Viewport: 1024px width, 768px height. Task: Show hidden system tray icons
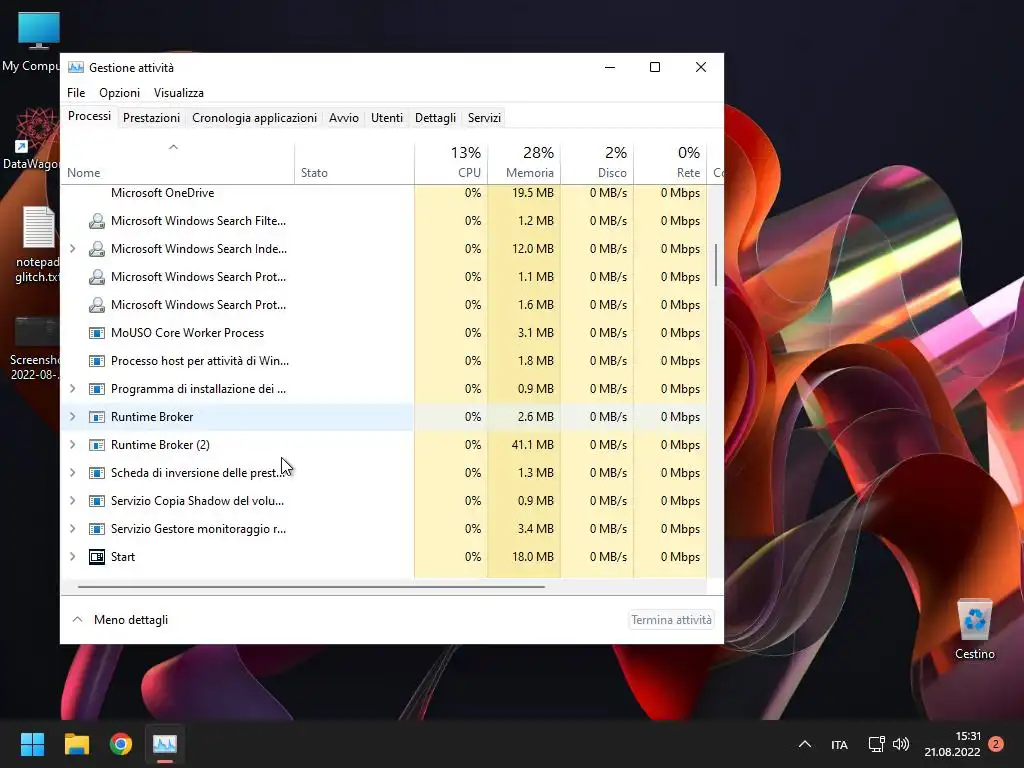pyautogui.click(x=805, y=744)
